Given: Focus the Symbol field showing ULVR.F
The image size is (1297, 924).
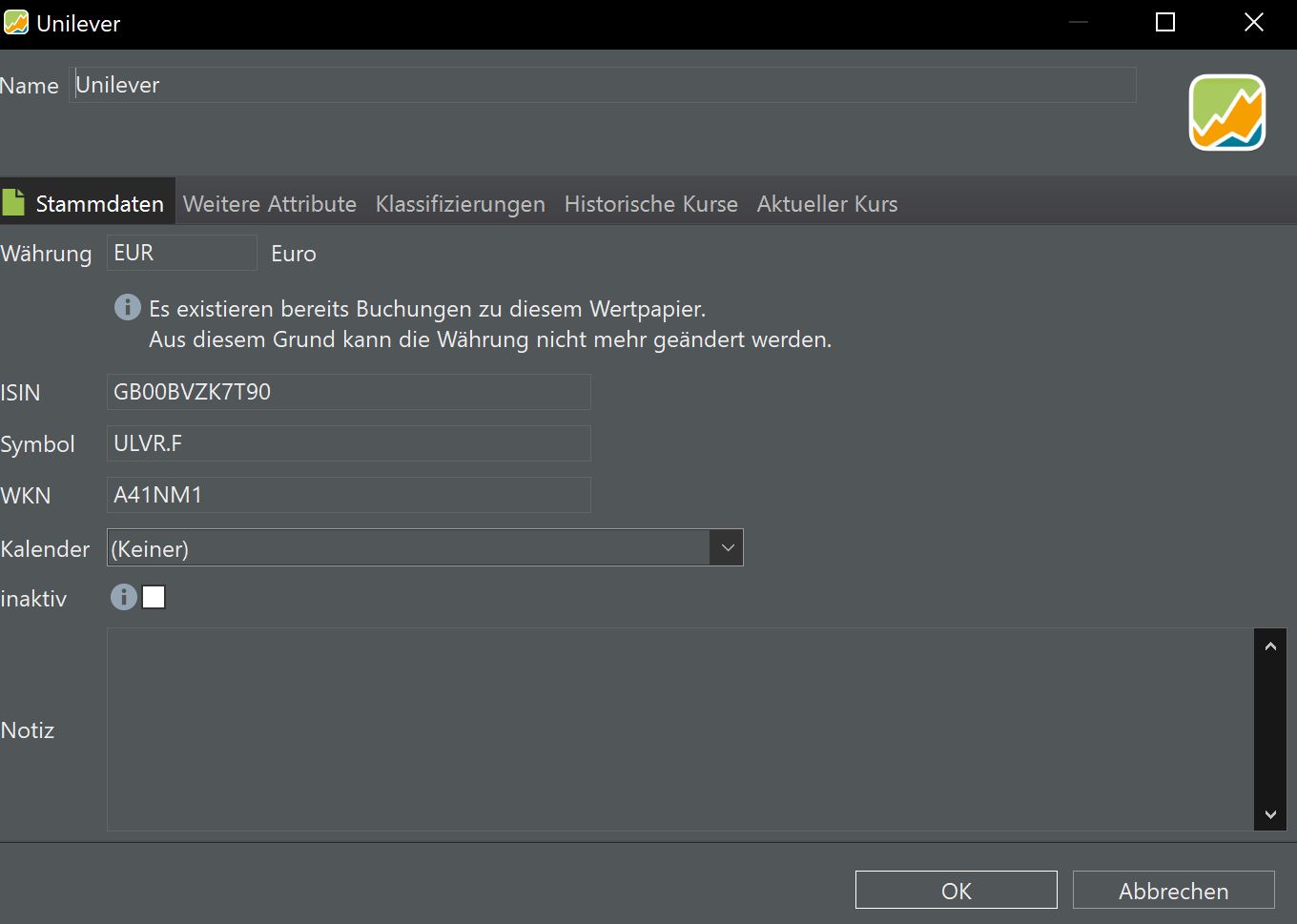Looking at the screenshot, I should click(x=348, y=443).
